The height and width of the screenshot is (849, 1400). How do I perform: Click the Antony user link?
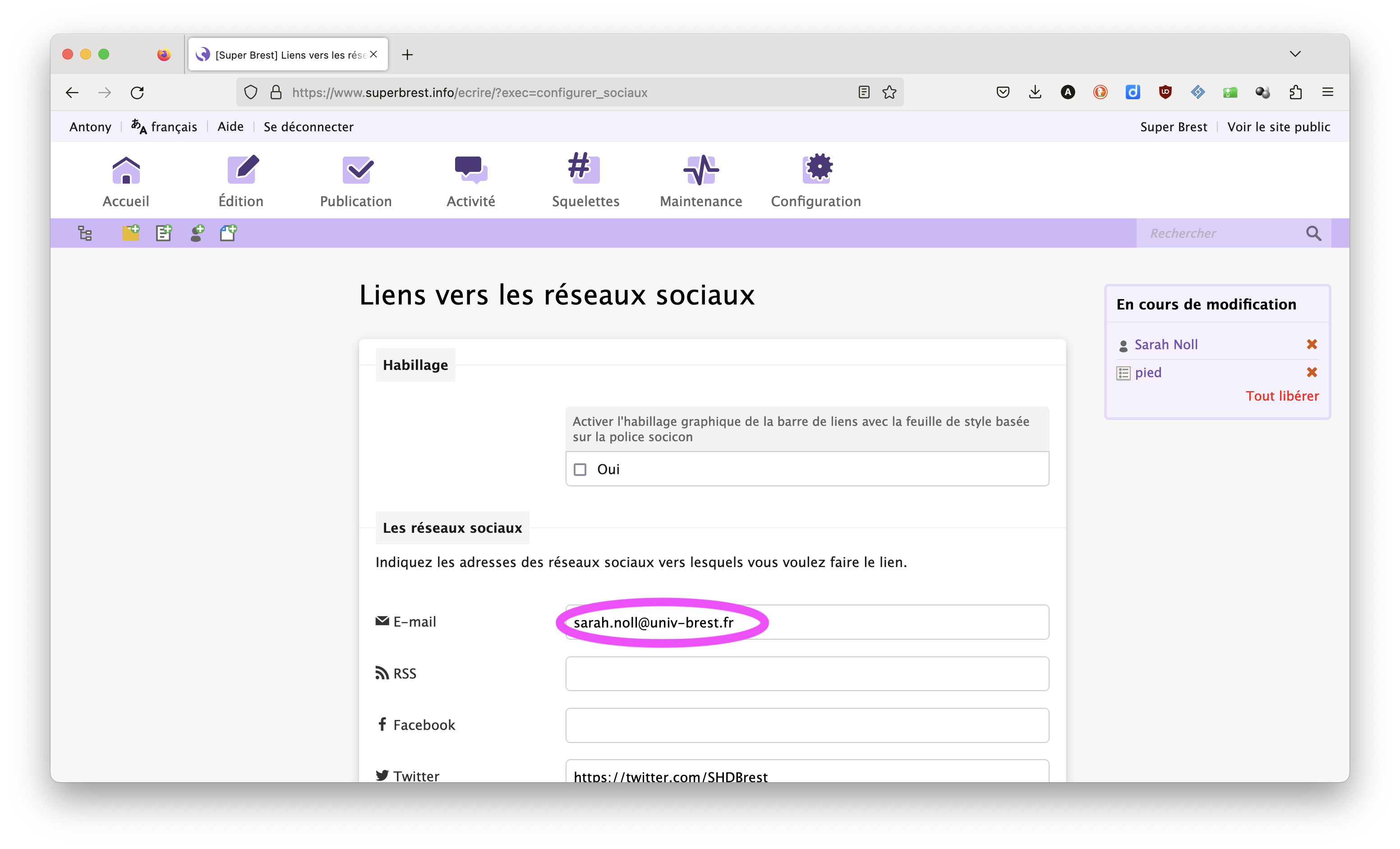(x=90, y=126)
